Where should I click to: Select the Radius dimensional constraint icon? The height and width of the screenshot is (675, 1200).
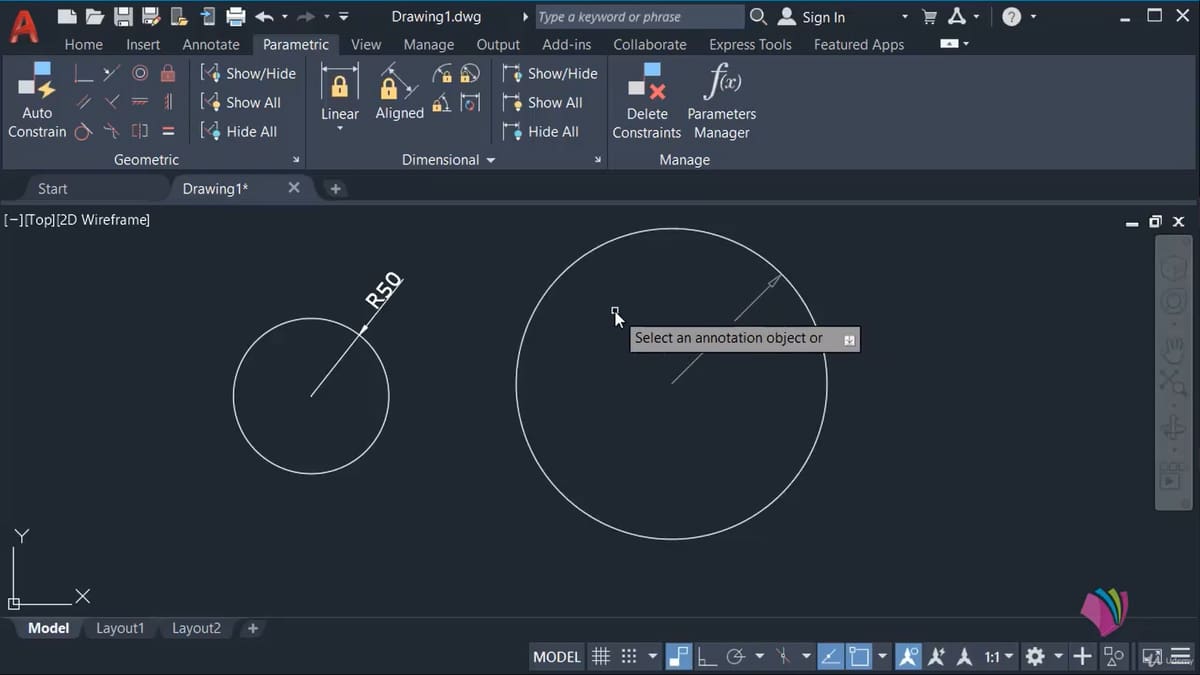[442, 73]
